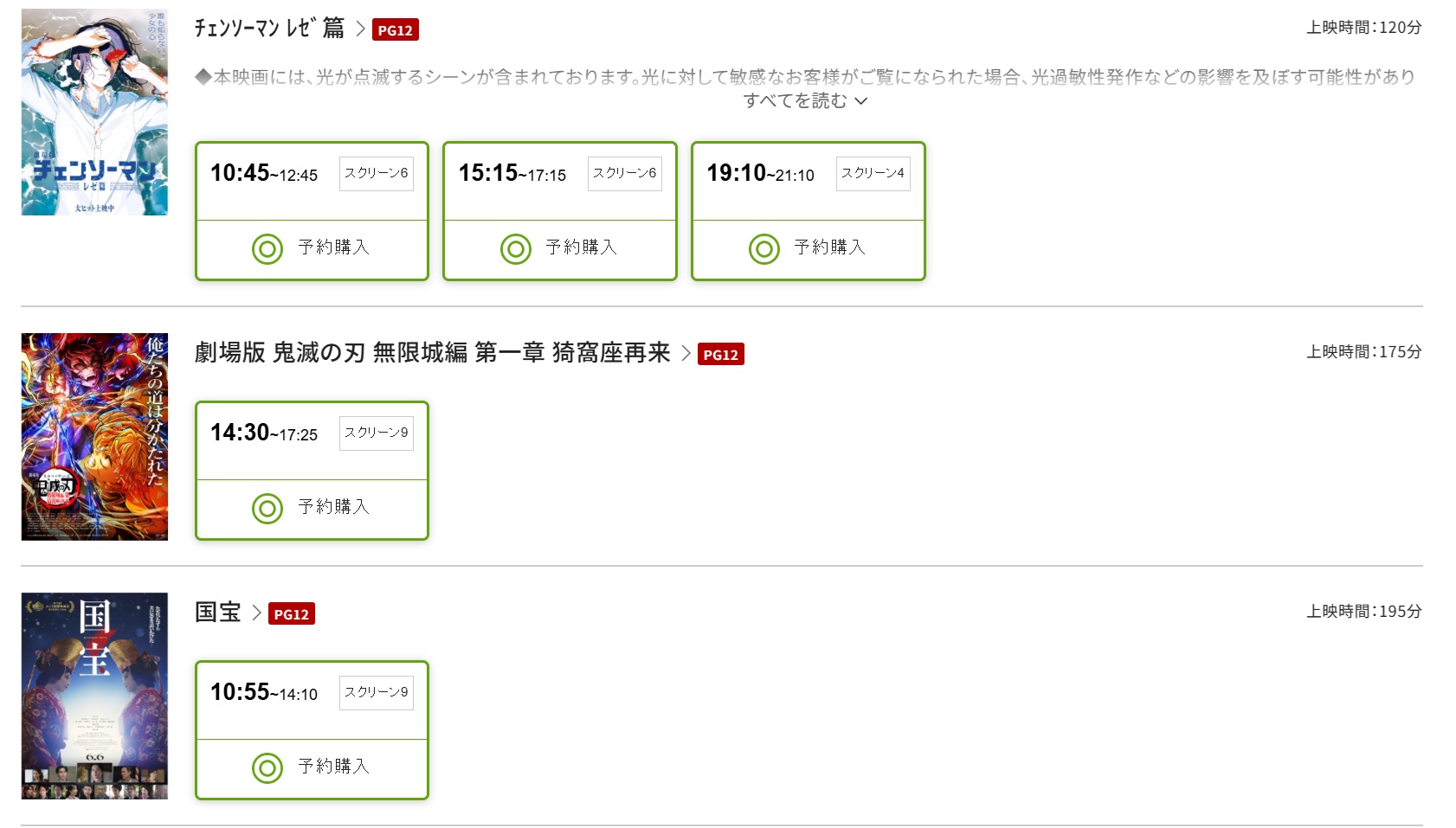The image size is (1456, 828).
Task: Open 鬼滅の刃 無限城編 details via chevron arrow
Action: [x=686, y=354]
